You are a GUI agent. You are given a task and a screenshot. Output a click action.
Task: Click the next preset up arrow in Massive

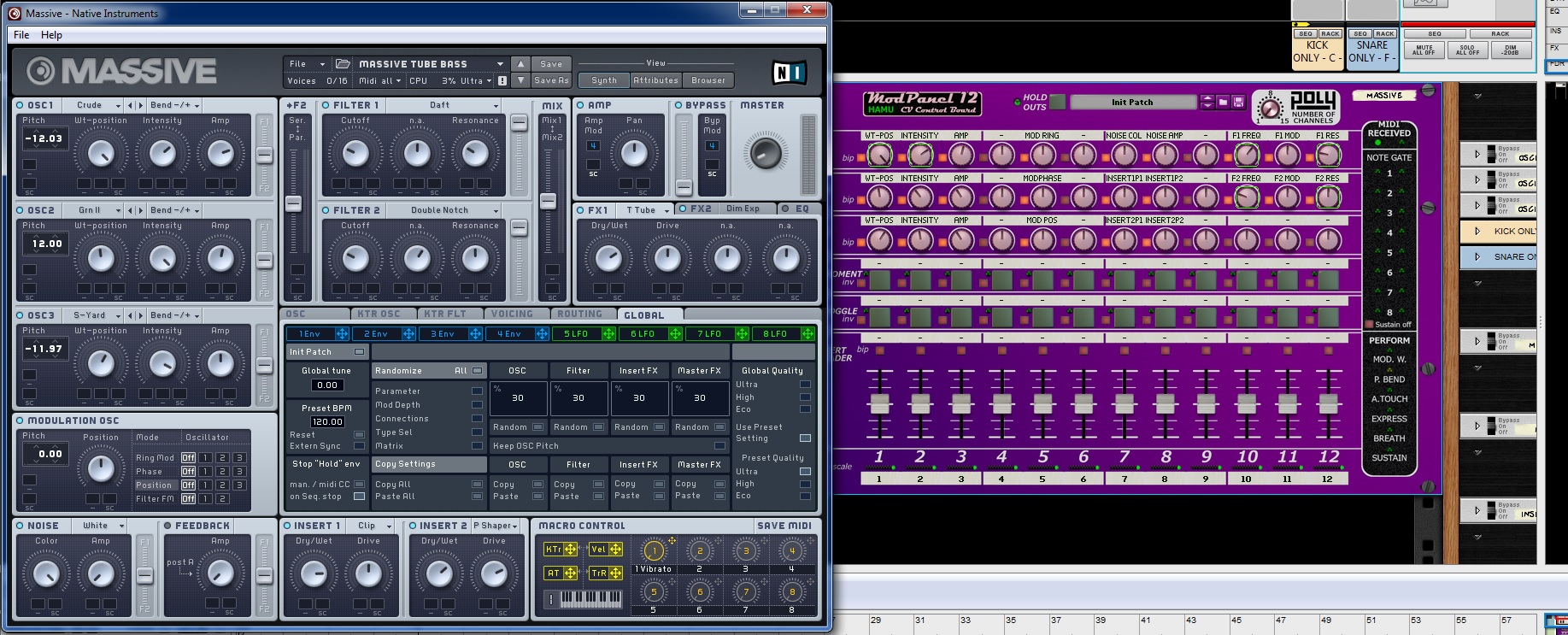tap(521, 64)
